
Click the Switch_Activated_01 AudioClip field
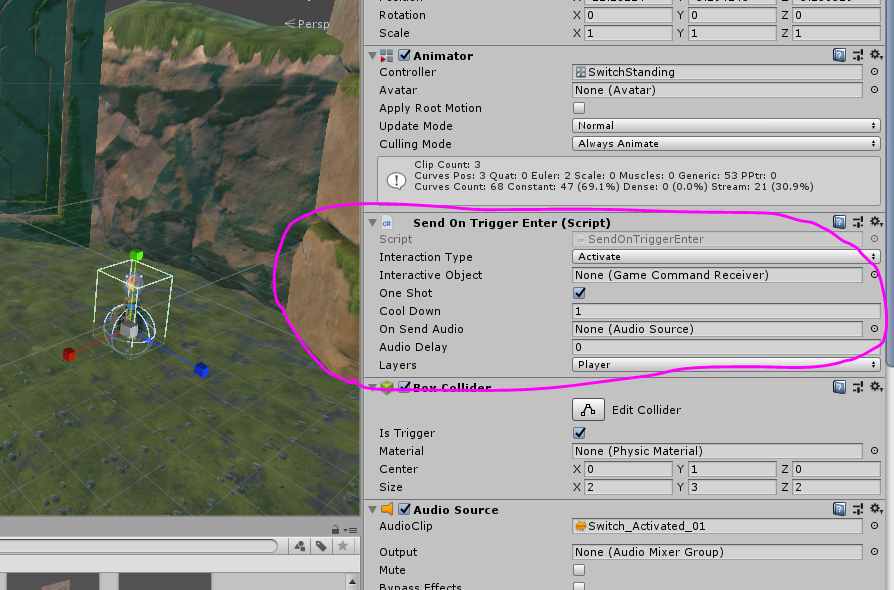point(717,526)
